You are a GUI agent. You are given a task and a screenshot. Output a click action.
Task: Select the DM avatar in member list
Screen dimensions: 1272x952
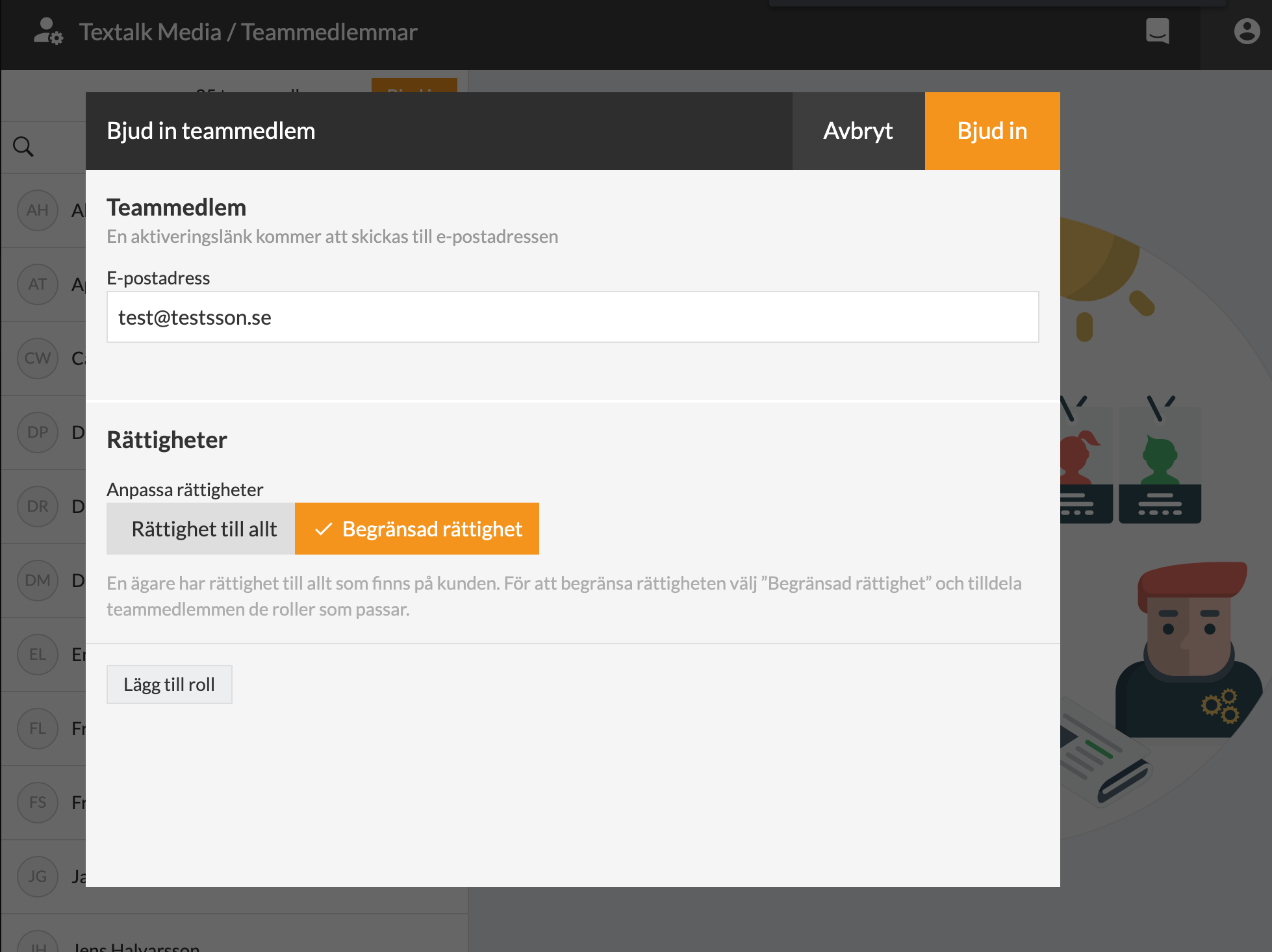pyautogui.click(x=38, y=581)
